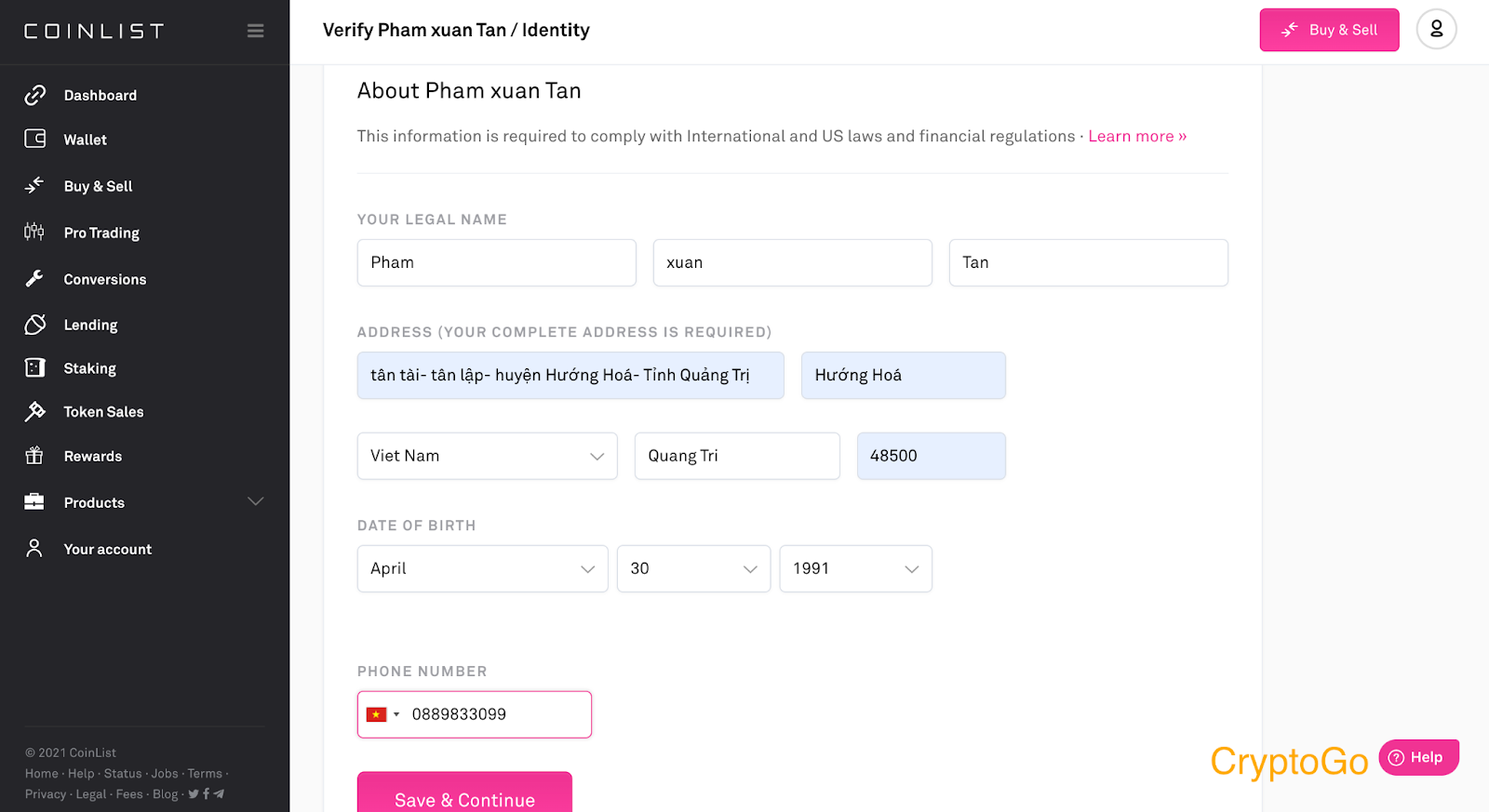Go to Dashboard in sidebar
The width and height of the screenshot is (1489, 812).
pos(100,95)
